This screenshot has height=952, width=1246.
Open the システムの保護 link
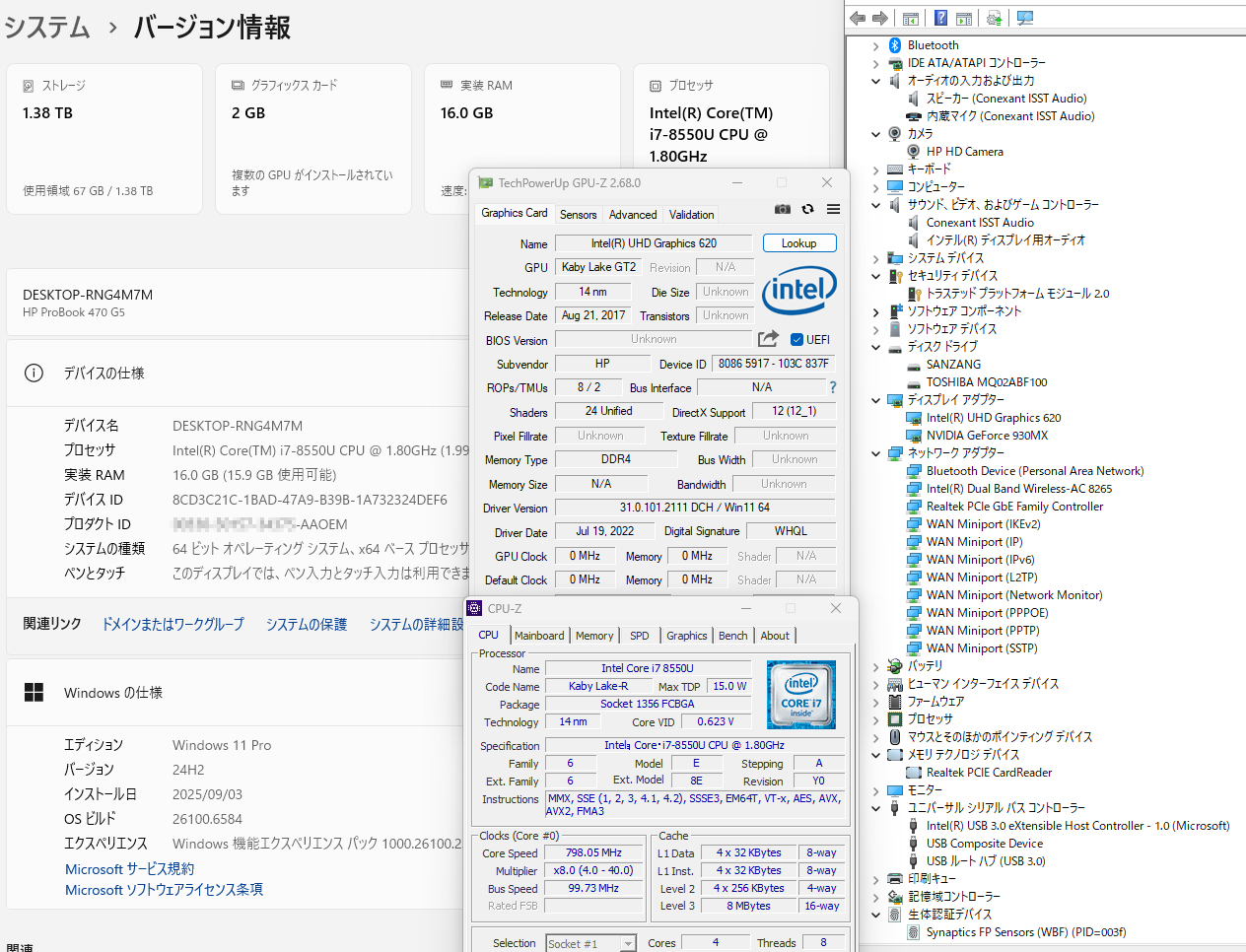point(307,625)
